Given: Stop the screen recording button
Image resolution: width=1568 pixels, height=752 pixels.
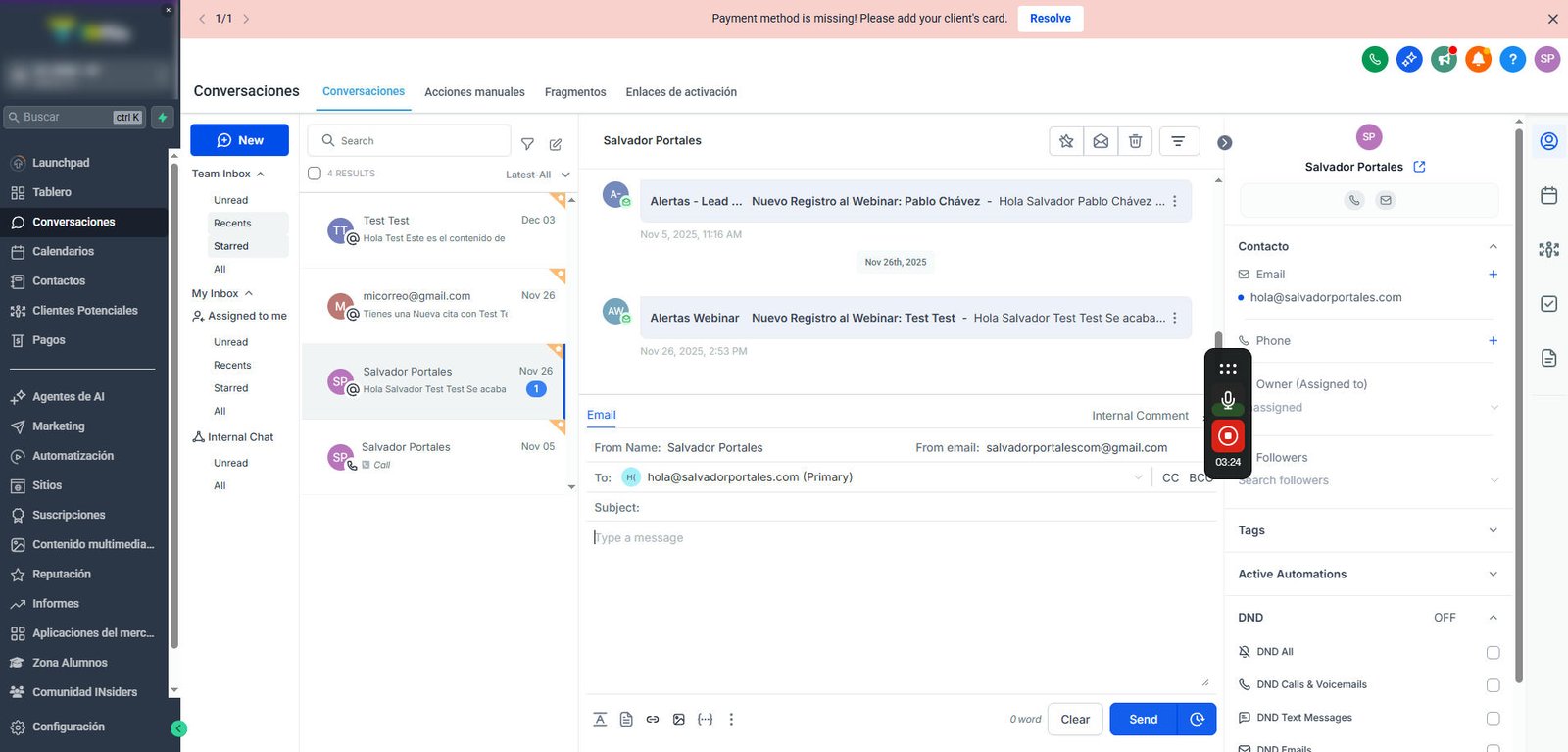Looking at the screenshot, I should point(1228,436).
